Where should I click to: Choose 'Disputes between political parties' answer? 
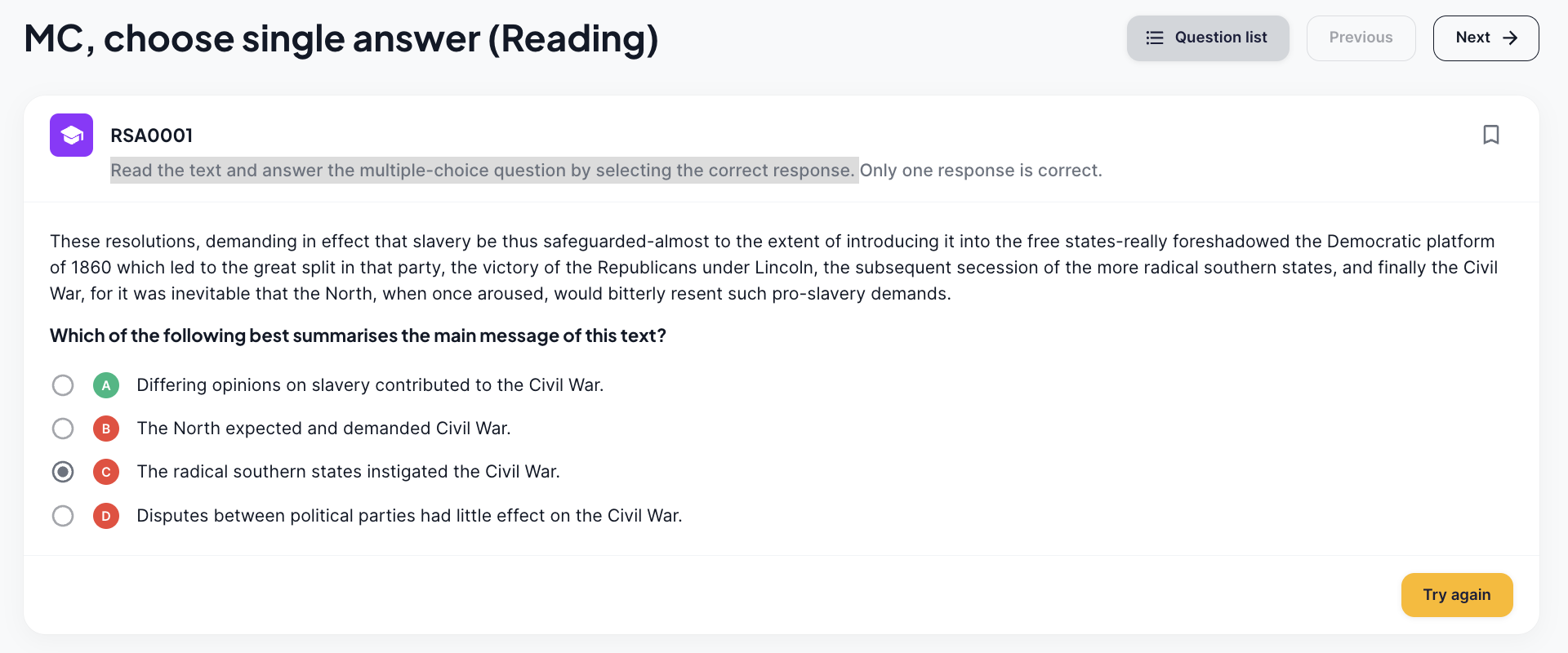pyautogui.click(x=409, y=516)
